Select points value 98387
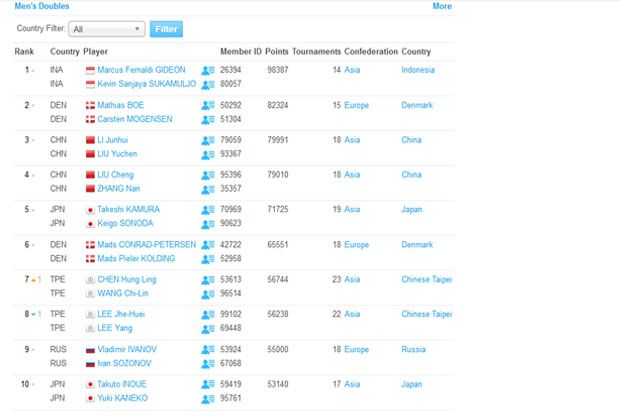Viewport: 620px width, 413px height. (x=278, y=70)
